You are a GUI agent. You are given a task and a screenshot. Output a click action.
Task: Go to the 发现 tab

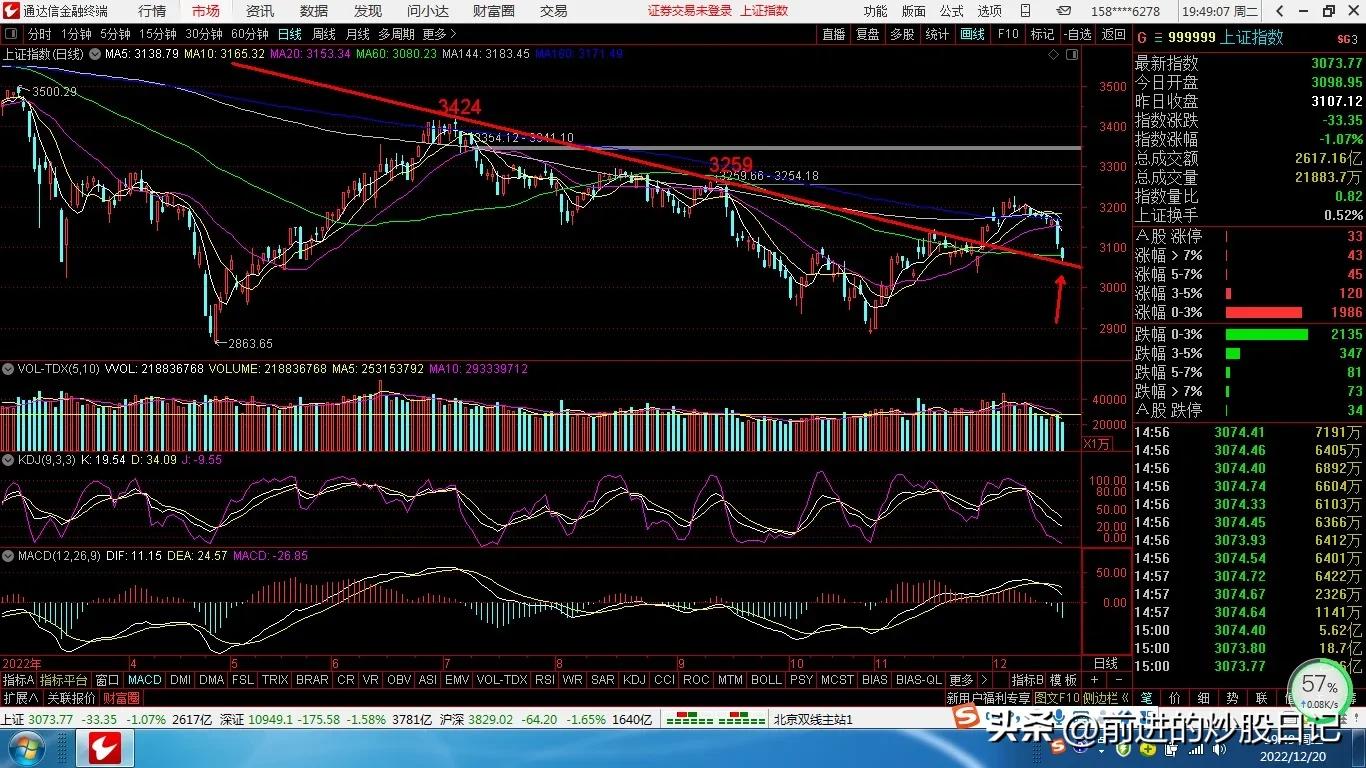point(368,11)
